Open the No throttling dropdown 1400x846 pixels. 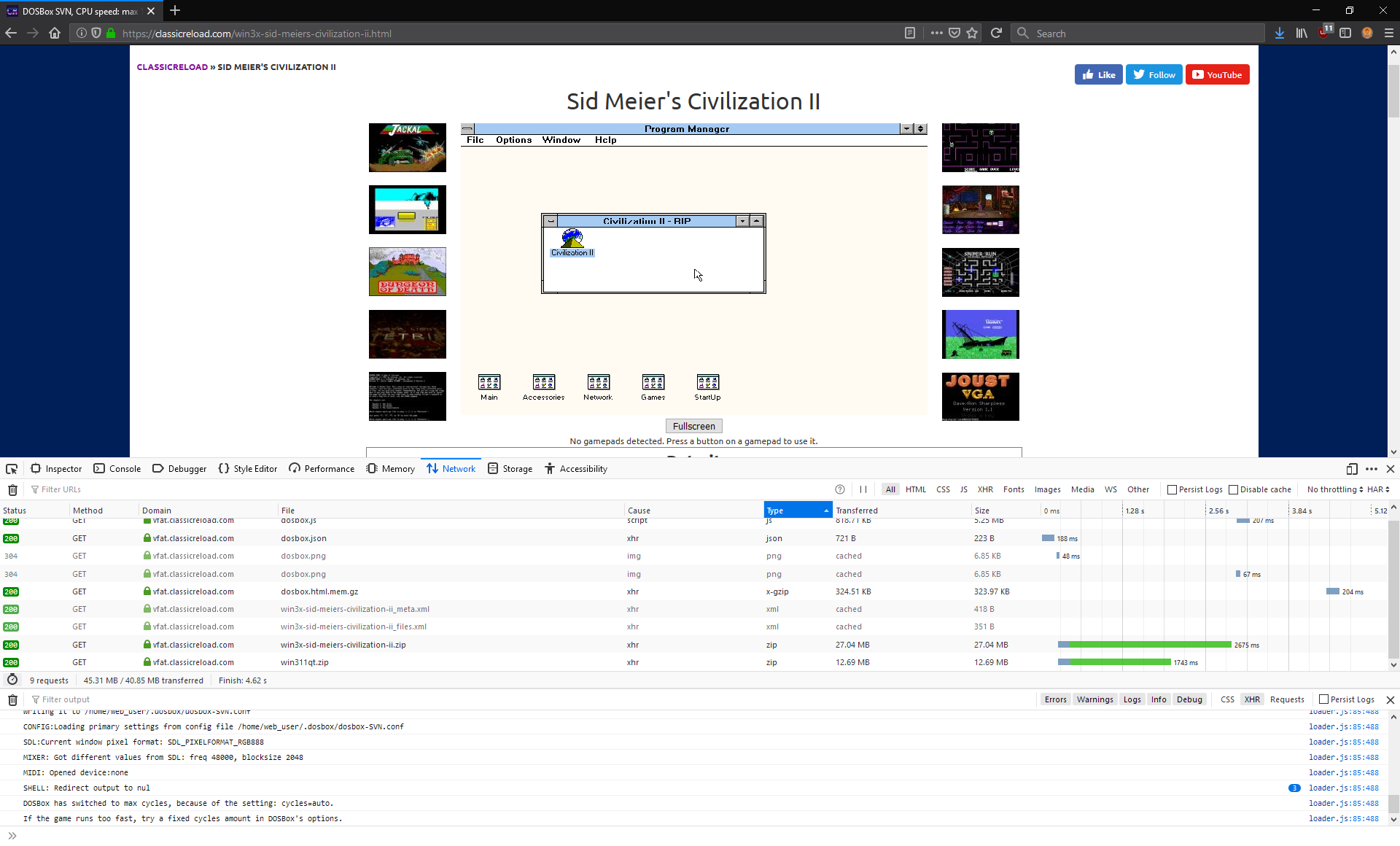pos(1334,490)
